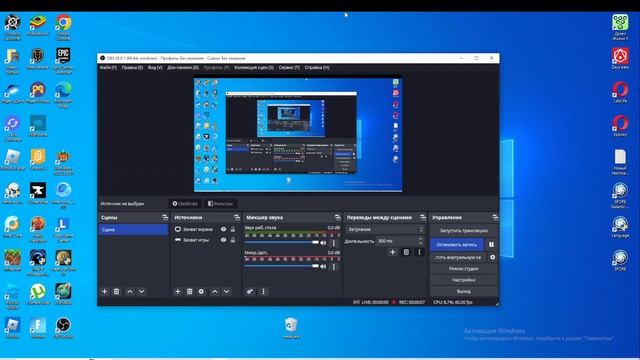The width and height of the screenshot is (640, 360).
Task: Open the Сервис menu
Action: pos(289,68)
